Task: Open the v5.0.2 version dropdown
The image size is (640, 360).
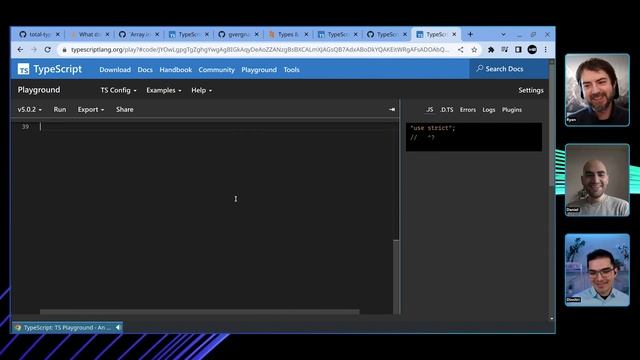Action: point(29,109)
